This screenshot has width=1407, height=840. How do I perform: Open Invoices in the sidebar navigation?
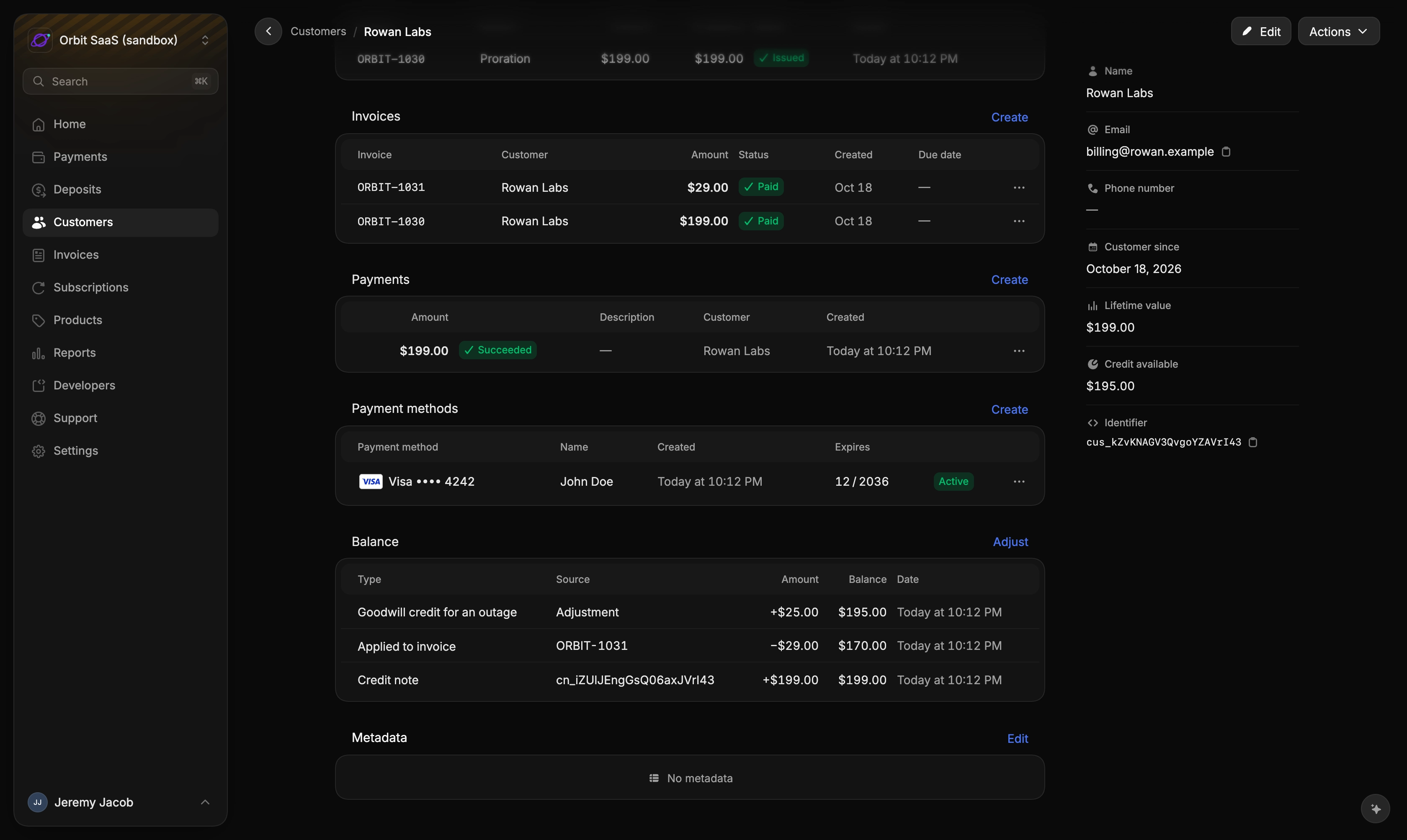[x=121, y=255]
